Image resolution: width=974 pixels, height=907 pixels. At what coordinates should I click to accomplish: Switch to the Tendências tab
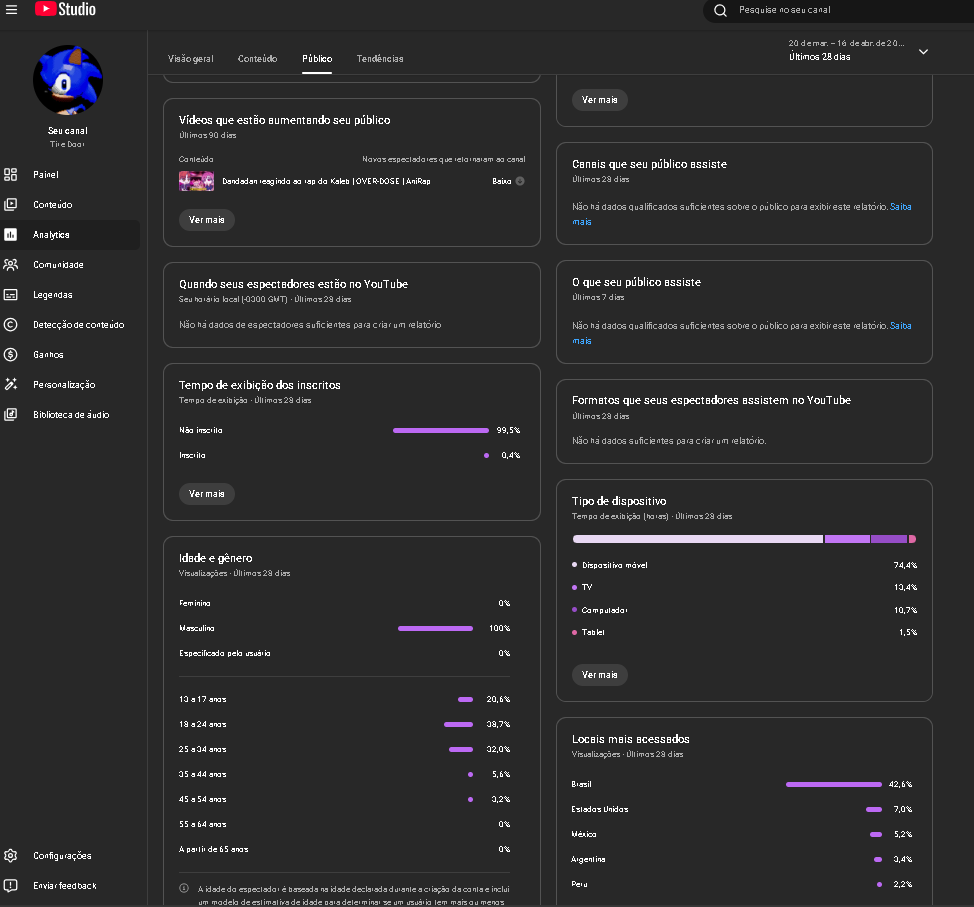[x=380, y=59]
